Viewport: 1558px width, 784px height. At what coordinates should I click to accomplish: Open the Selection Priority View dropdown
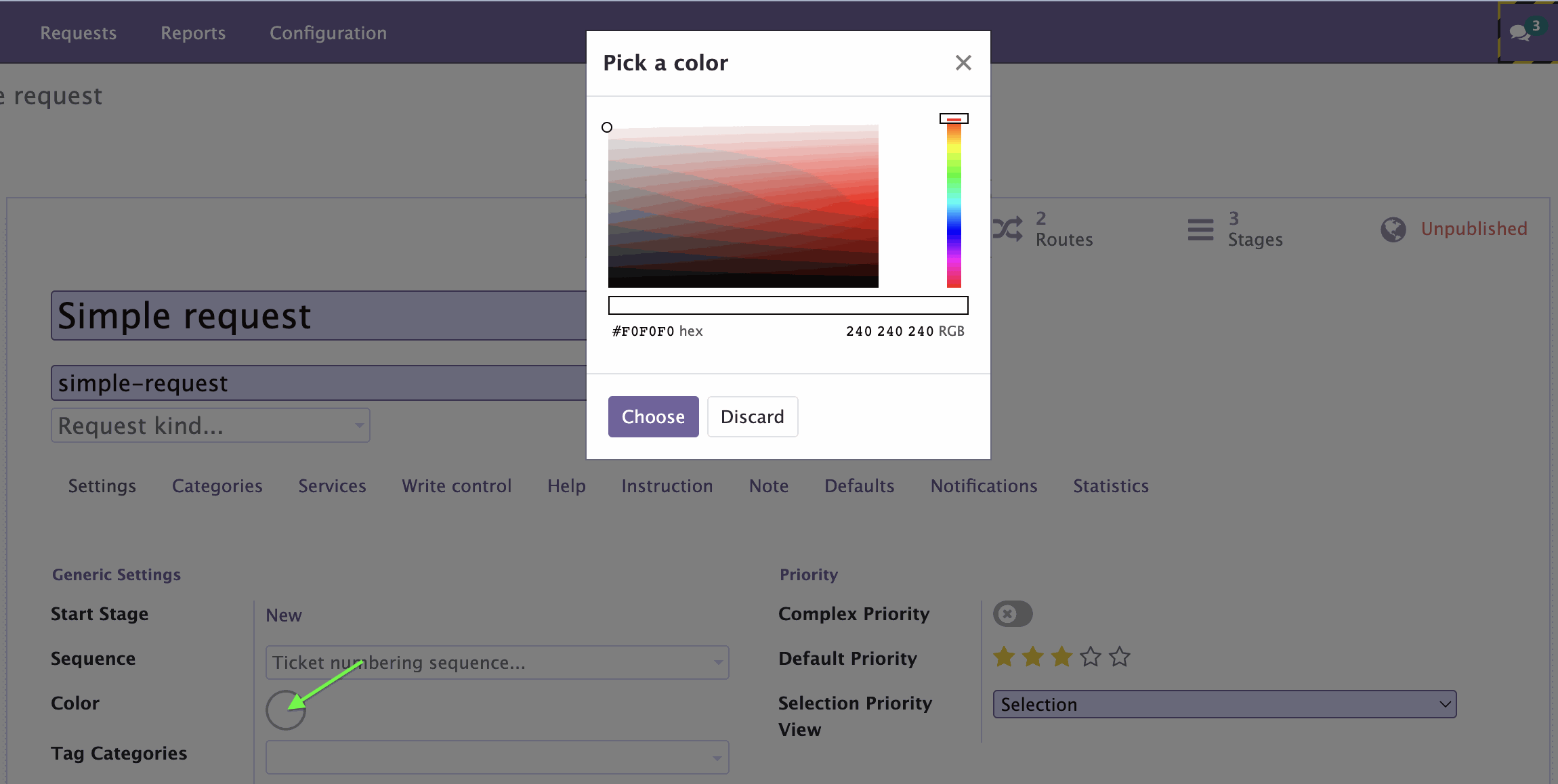tap(1224, 704)
